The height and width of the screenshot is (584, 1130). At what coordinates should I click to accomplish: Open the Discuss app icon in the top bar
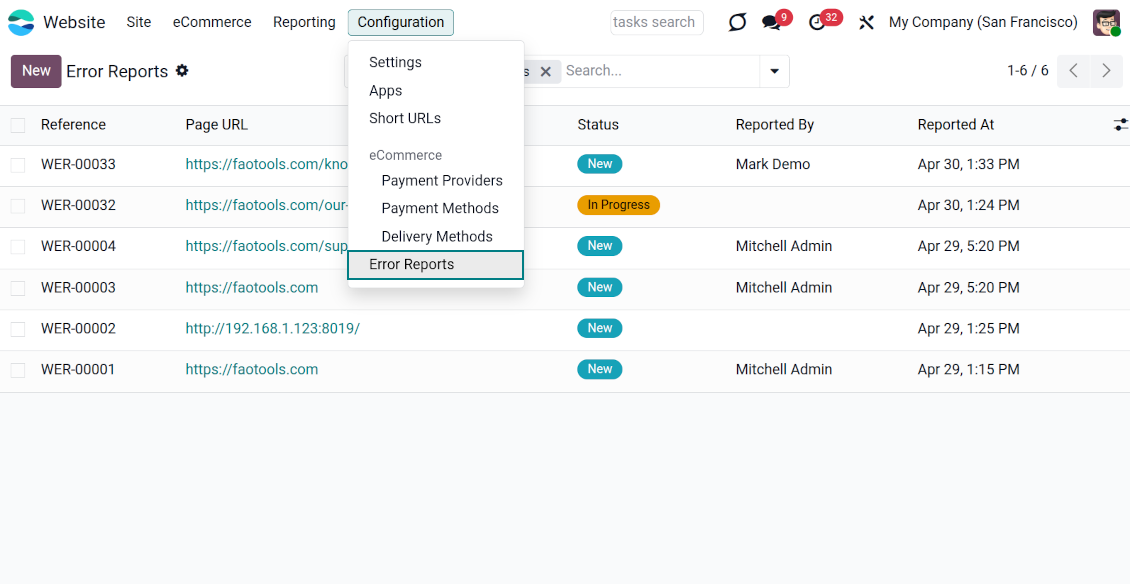[x=737, y=21]
